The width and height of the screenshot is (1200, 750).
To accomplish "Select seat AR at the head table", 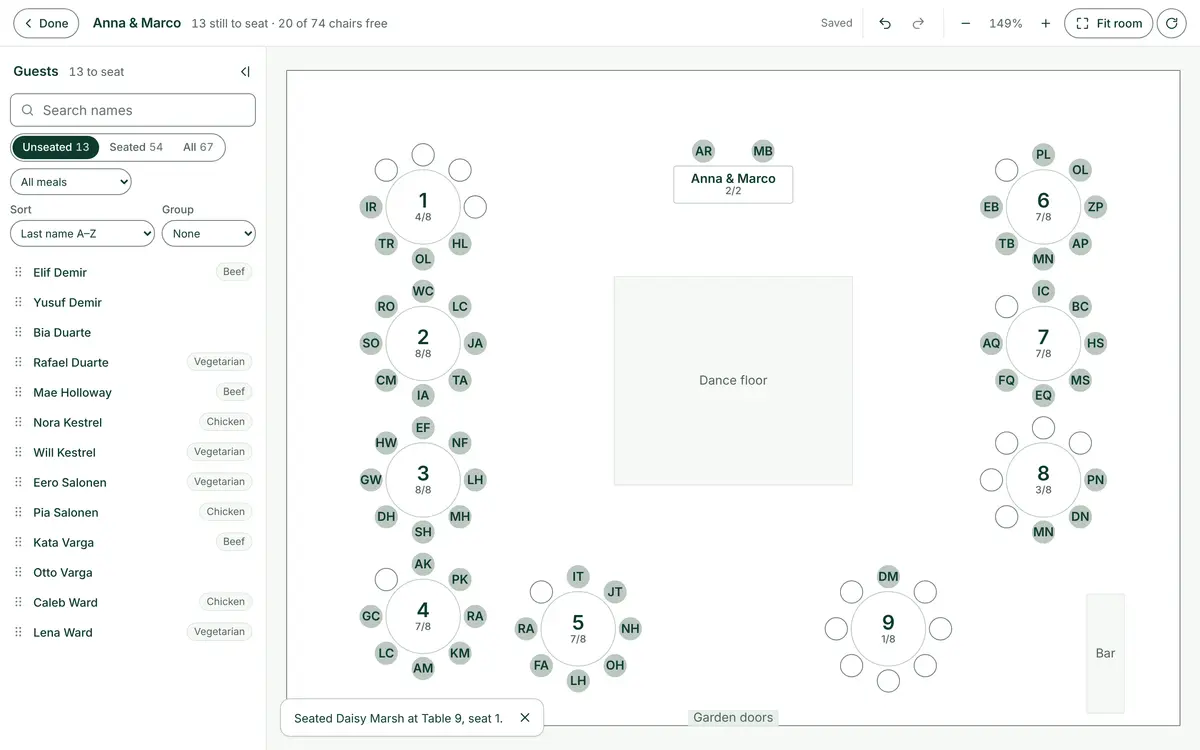I will pyautogui.click(x=704, y=151).
